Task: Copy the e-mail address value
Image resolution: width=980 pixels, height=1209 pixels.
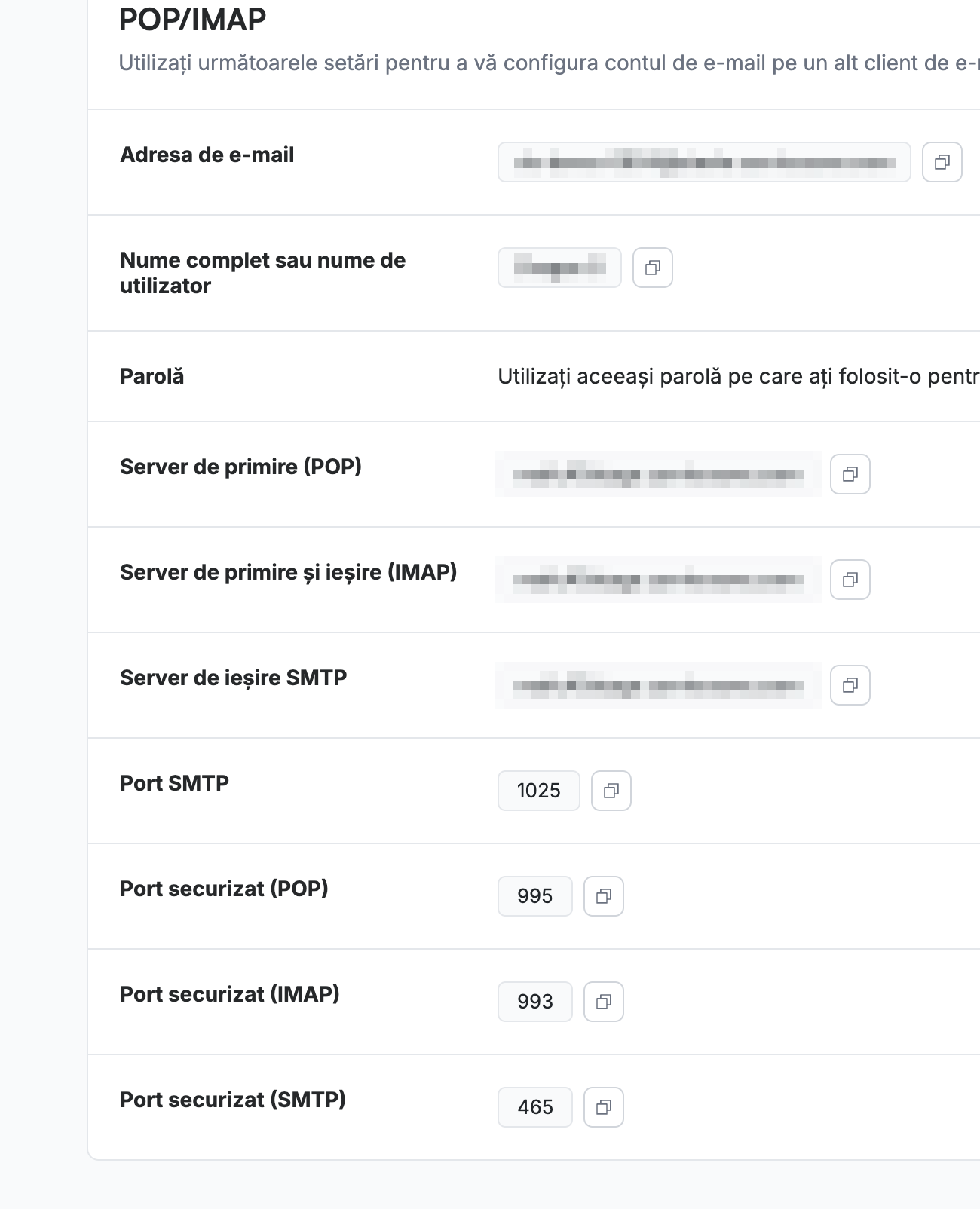Action: [x=942, y=162]
